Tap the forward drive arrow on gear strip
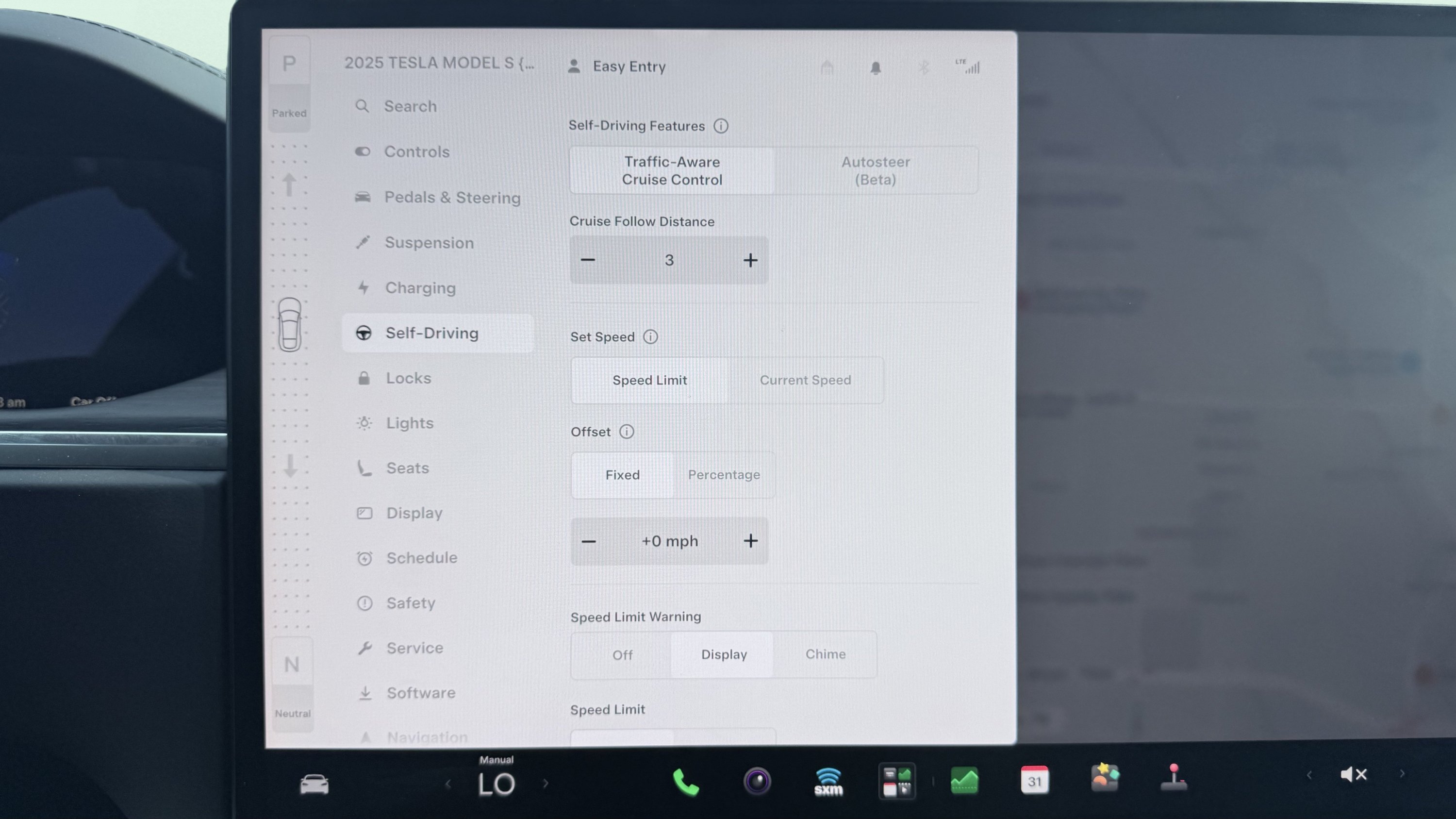Viewport: 1456px width, 819px height. tap(289, 185)
